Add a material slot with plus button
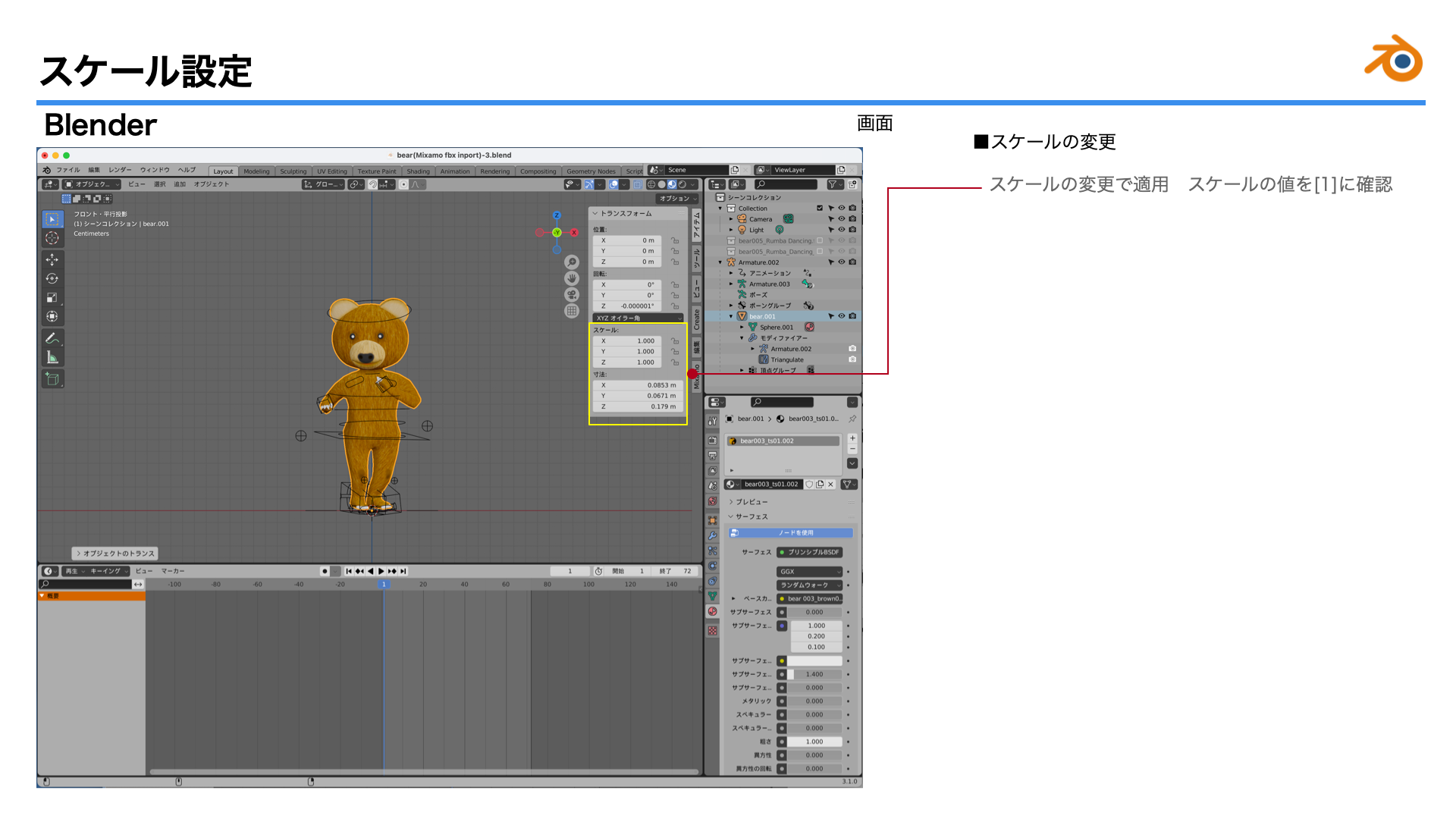 click(852, 438)
